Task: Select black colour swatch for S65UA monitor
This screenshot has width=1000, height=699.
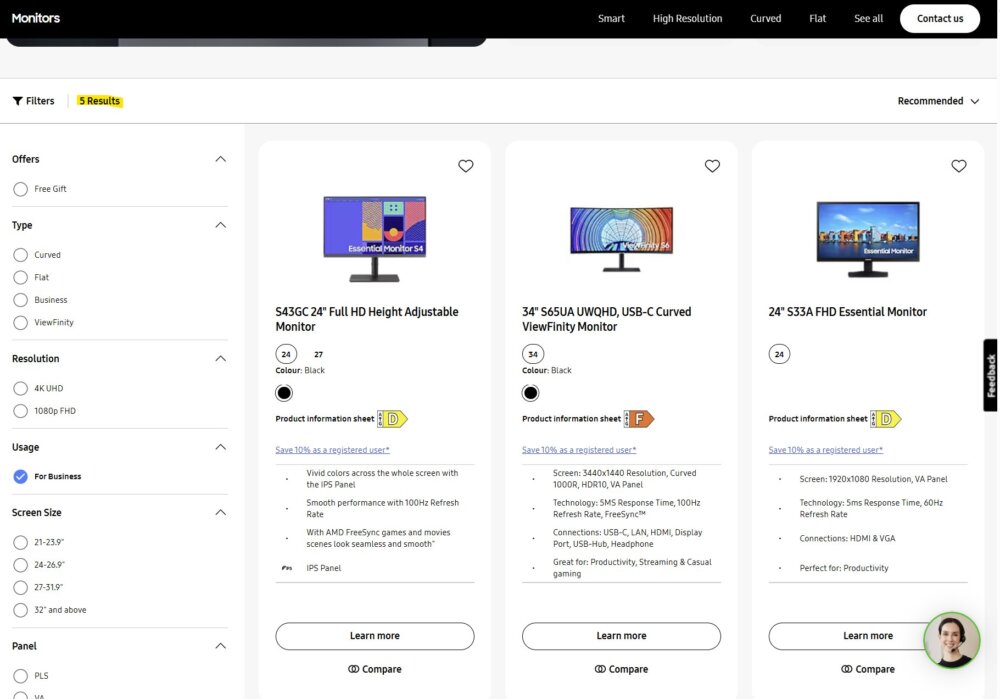Action: pos(531,393)
